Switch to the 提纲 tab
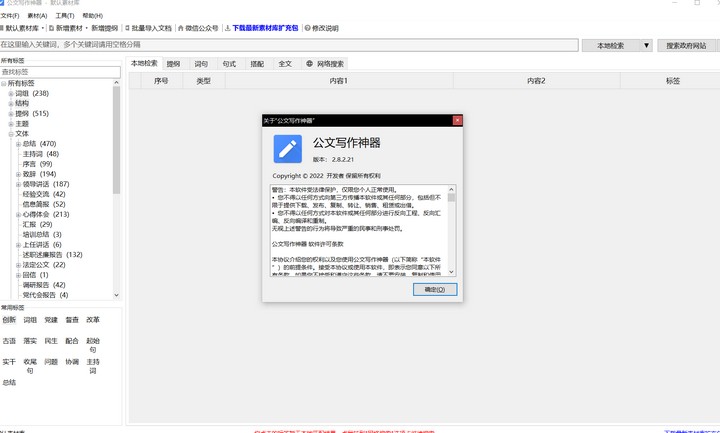Screen dimensions: 720x433 click(174, 63)
